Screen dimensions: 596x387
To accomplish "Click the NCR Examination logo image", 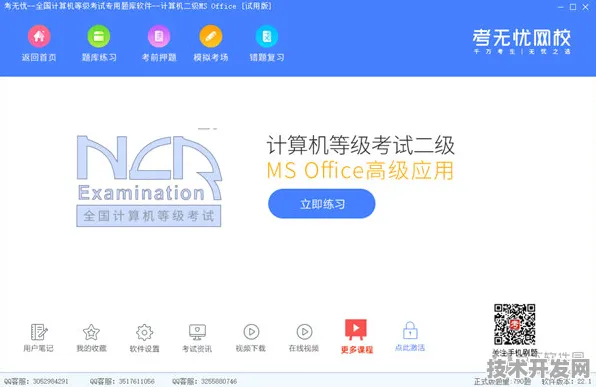I will click(x=149, y=181).
